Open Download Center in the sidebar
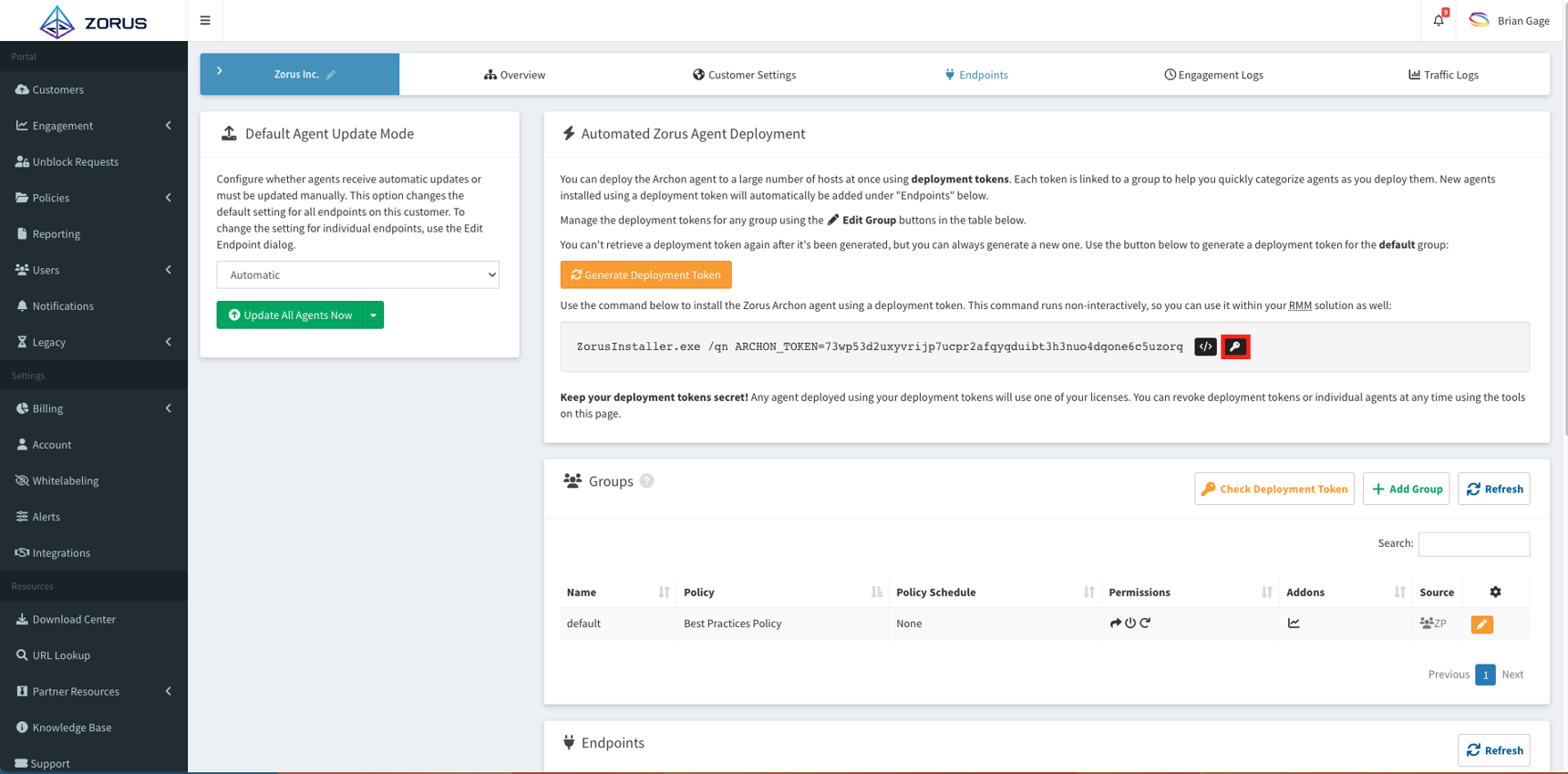The image size is (1568, 774). (x=74, y=619)
